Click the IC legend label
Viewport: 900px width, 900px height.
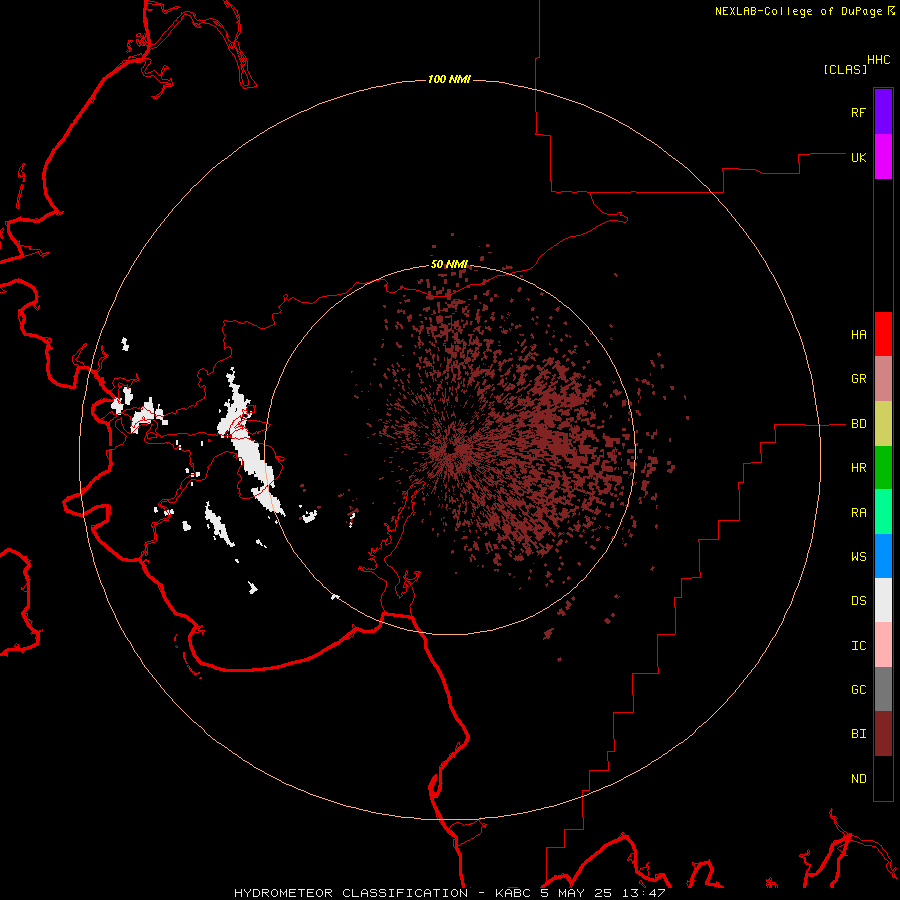pos(858,646)
